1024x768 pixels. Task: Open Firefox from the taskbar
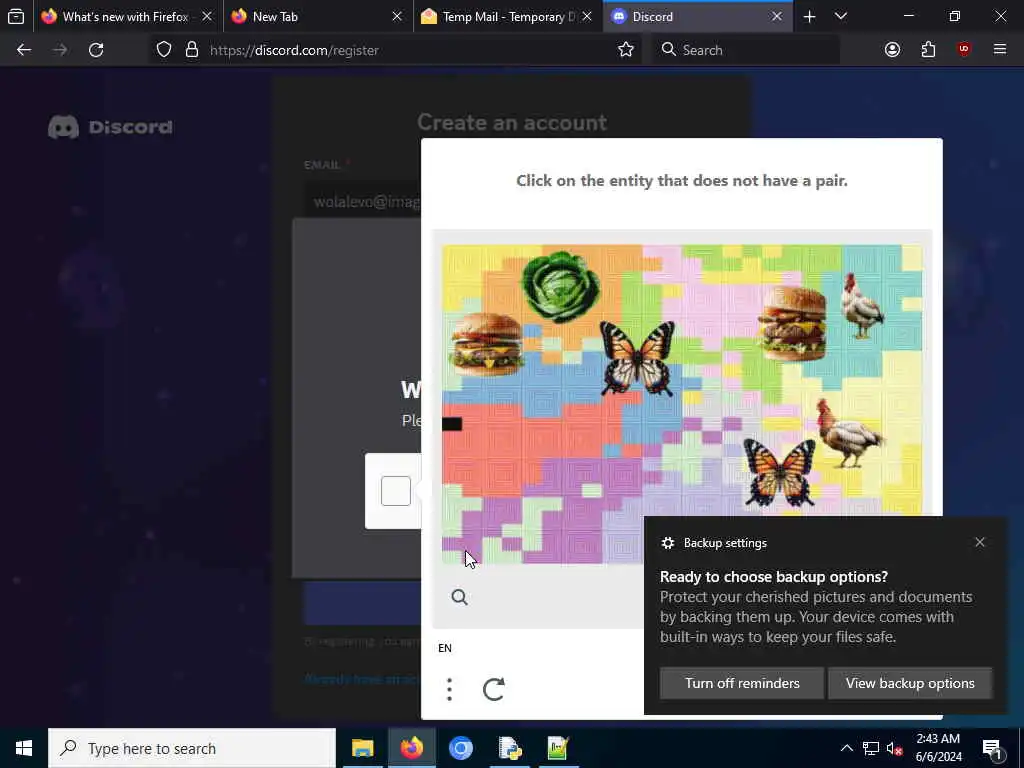tap(411, 748)
